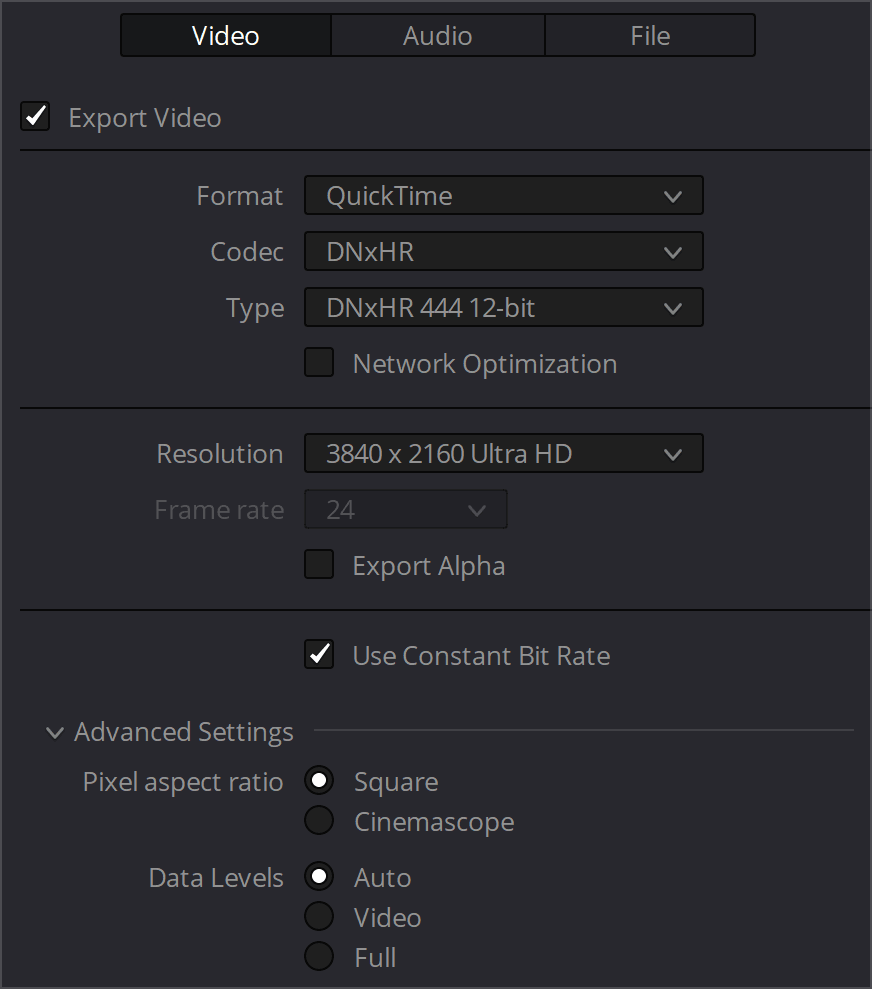The image size is (872, 989).
Task: Collapse the Advanced Settings section chevron
Action: (55, 733)
